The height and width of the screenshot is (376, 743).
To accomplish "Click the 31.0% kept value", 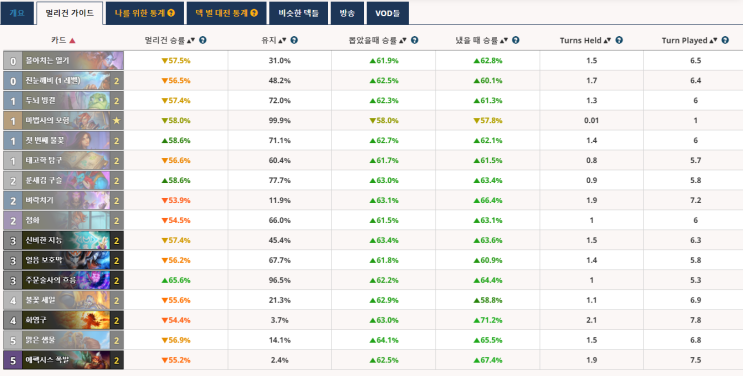I will pyautogui.click(x=280, y=61).
